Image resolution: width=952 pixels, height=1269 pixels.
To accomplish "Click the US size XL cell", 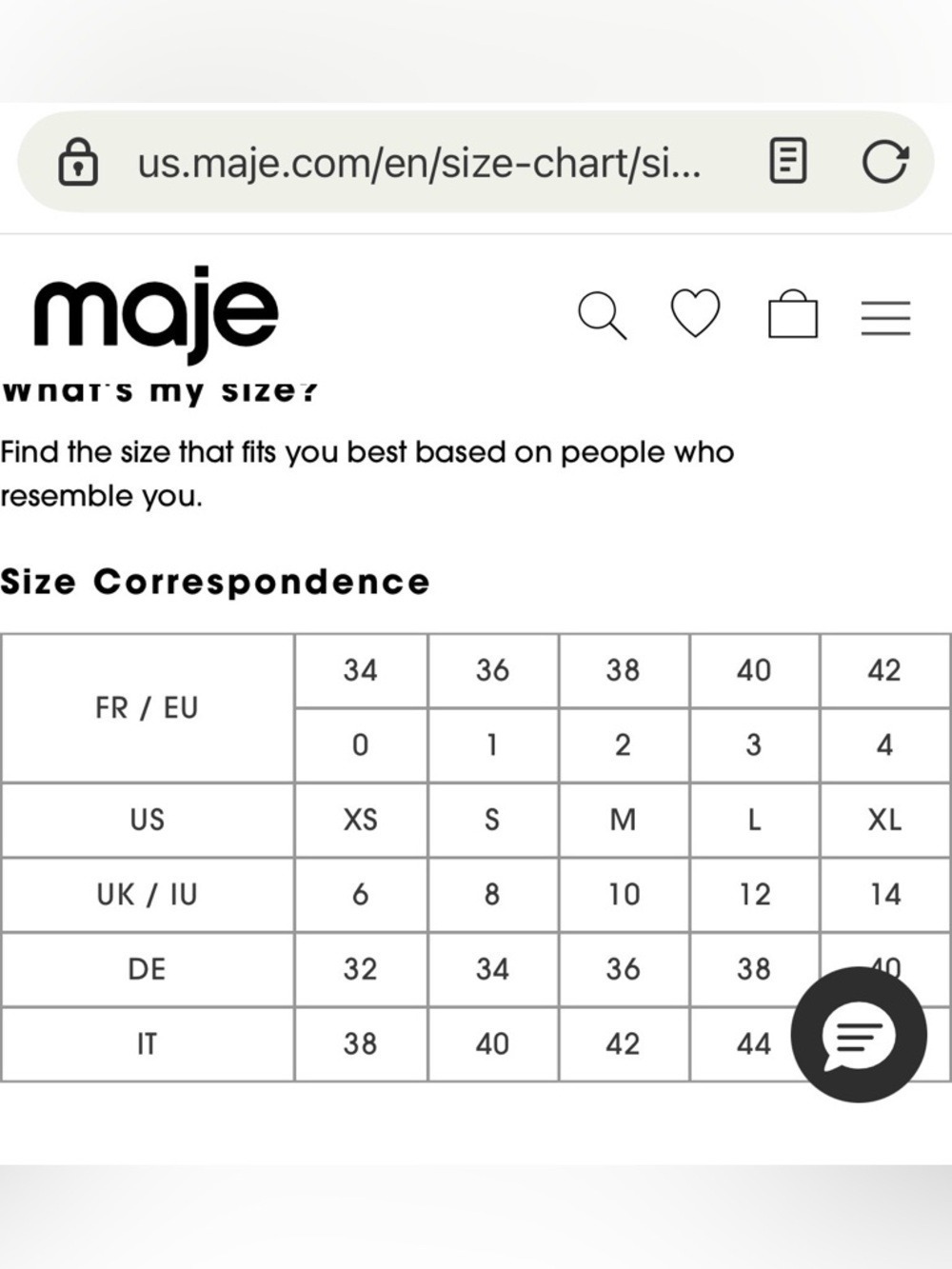I will 884,820.
